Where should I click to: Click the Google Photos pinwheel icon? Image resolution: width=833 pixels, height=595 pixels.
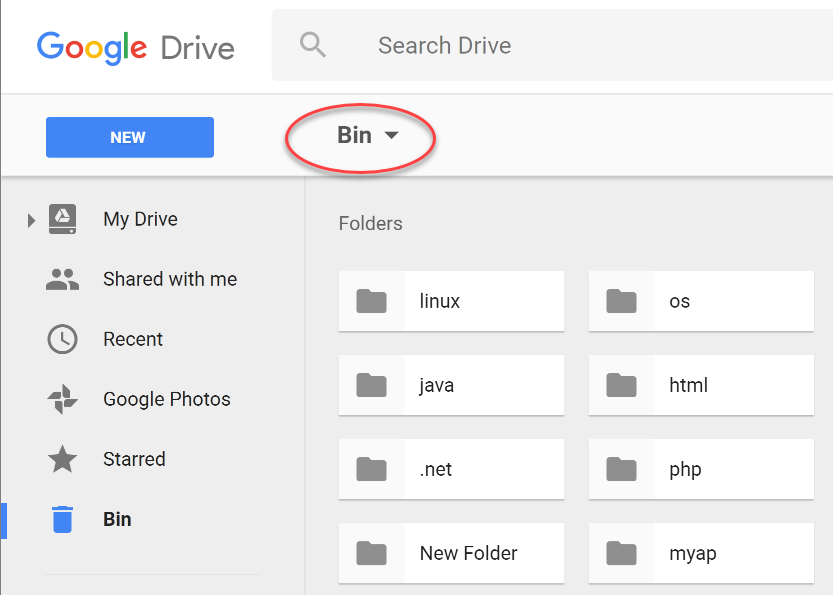[63, 399]
